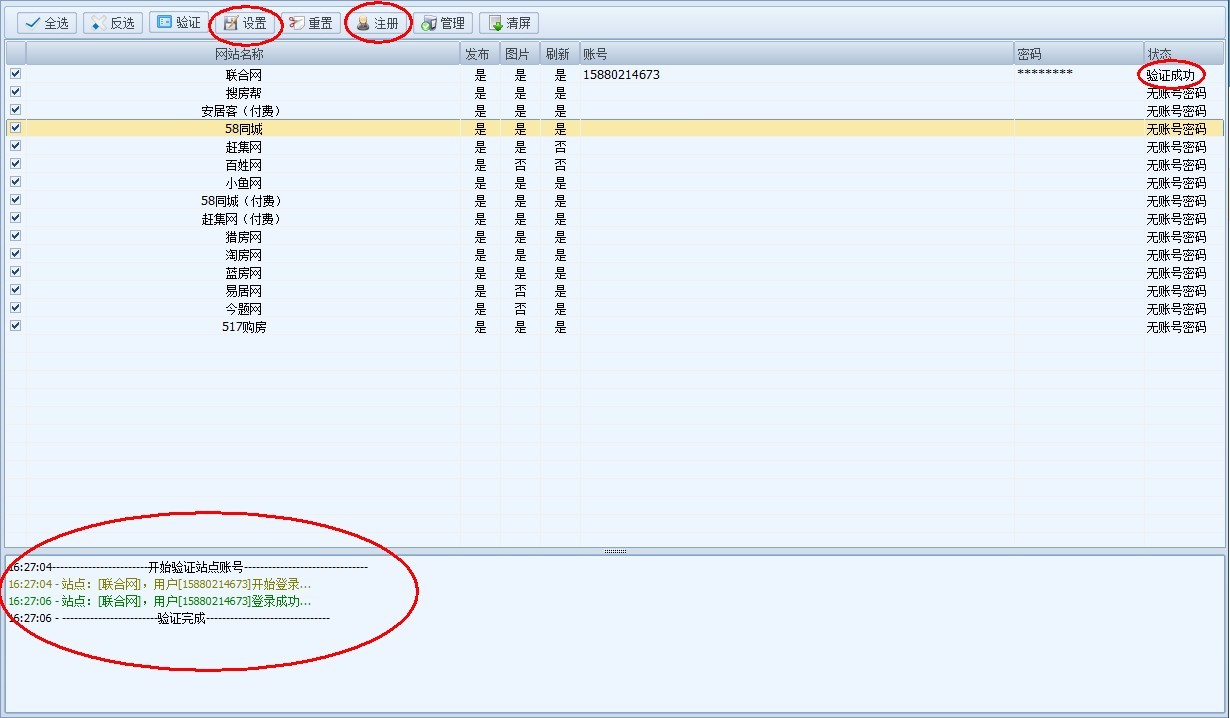This screenshot has width=1230, height=718.
Task: Open 设置 (settings) from the toolbar
Action: [245, 23]
